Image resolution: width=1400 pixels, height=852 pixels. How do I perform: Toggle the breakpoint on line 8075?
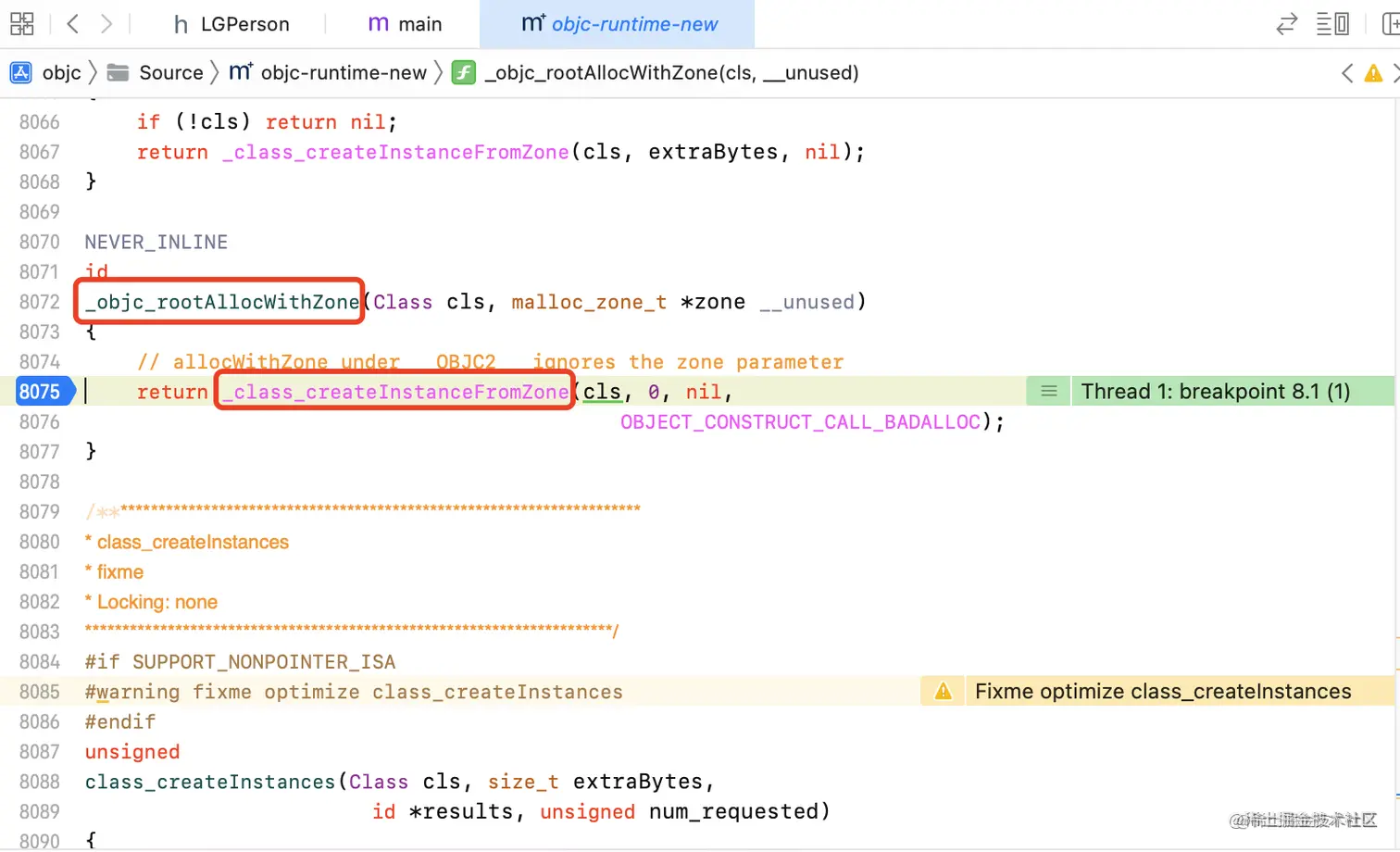point(44,392)
